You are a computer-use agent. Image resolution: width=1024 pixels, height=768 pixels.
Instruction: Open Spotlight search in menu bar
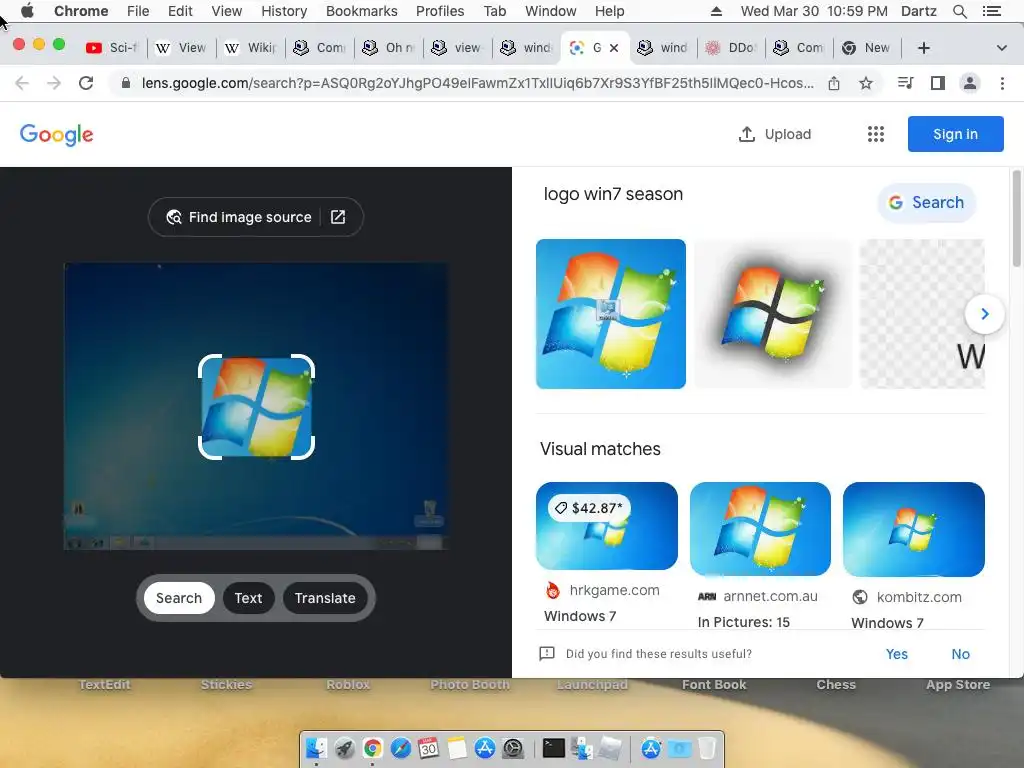pyautogui.click(x=960, y=11)
